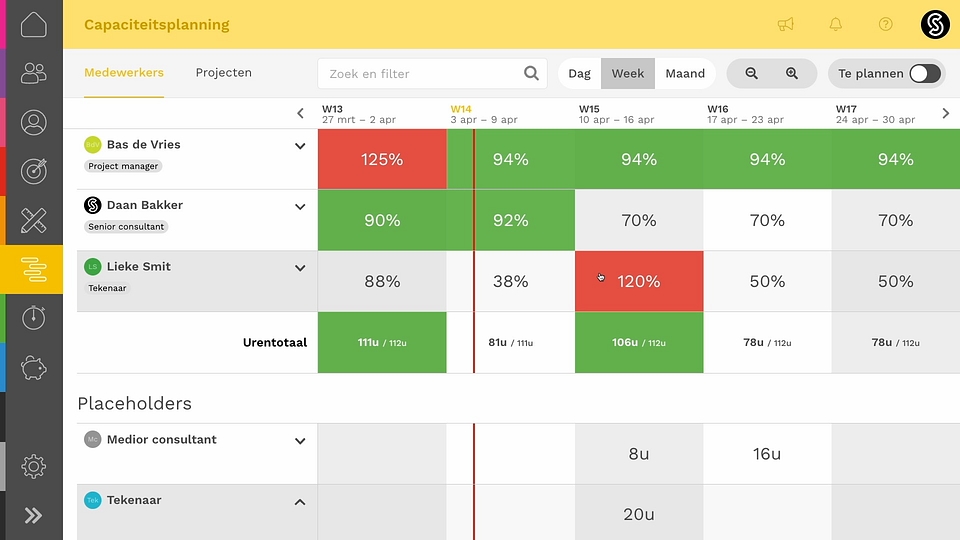Viewport: 960px width, 540px height.
Task: Open the home dashboard icon
Action: 34,24
